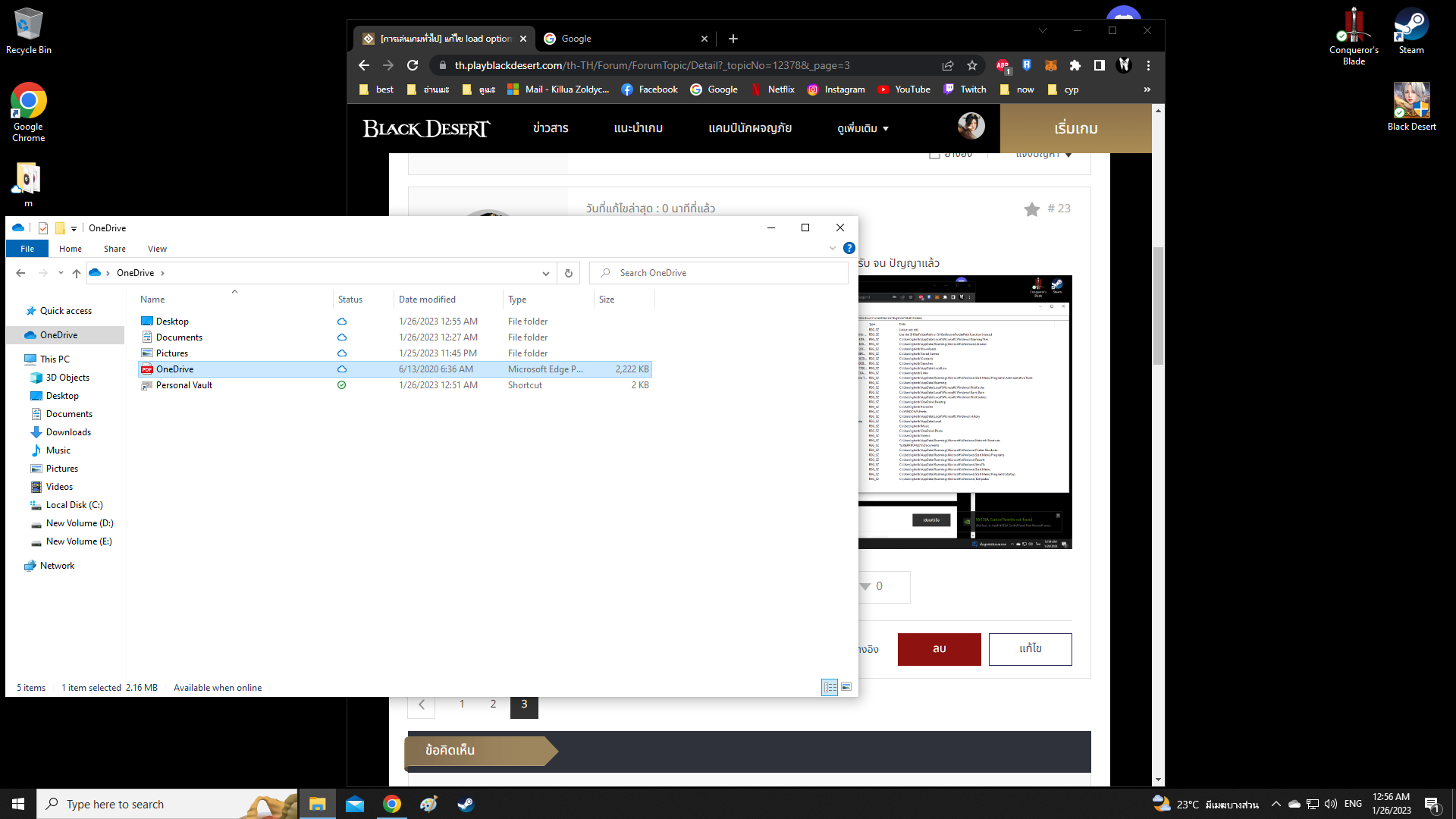Click the share icon in Chrome's toolbar
Screen dimensions: 1456x819
pos(948,65)
